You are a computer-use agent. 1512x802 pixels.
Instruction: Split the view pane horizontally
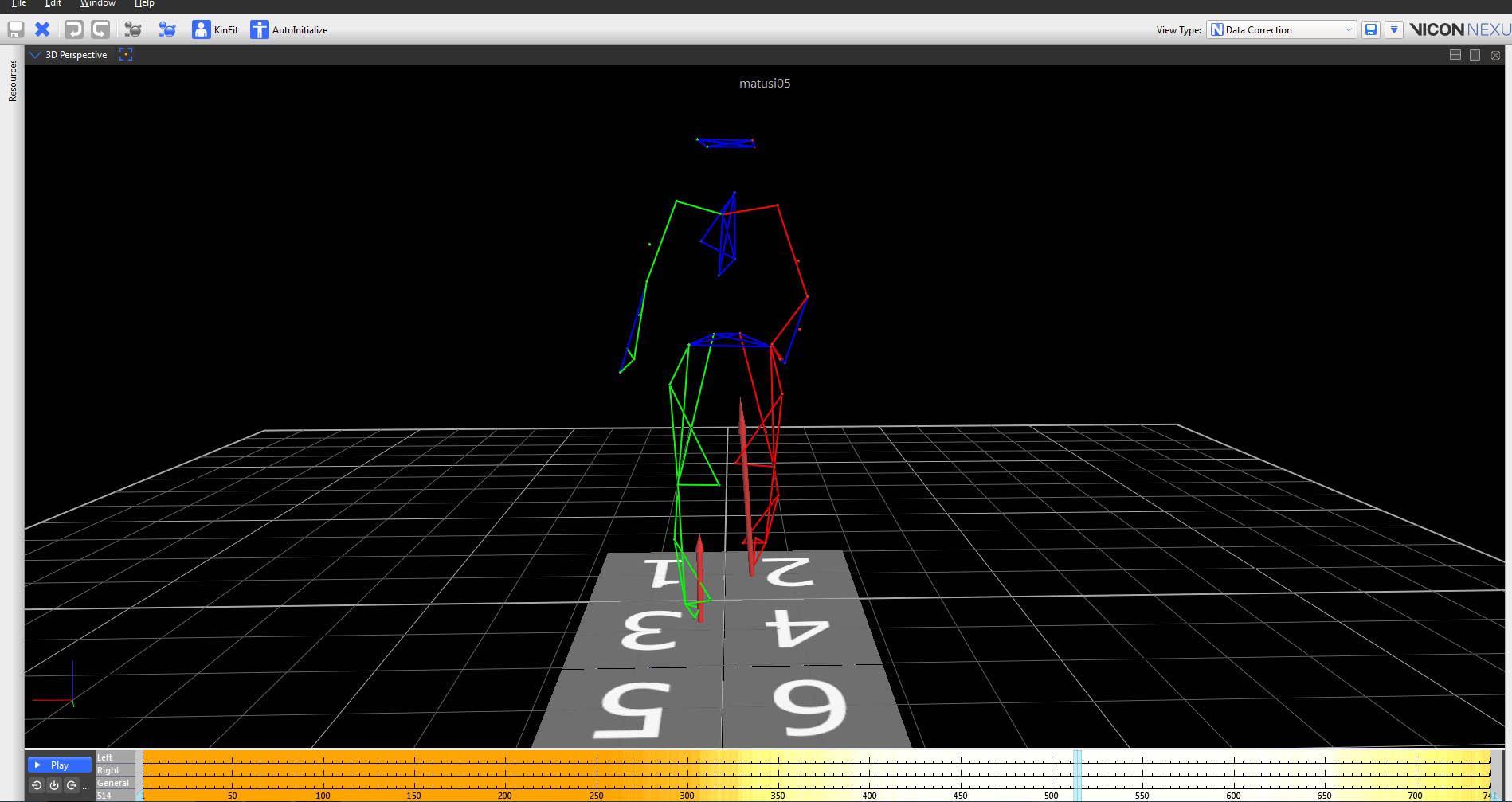pos(1455,55)
